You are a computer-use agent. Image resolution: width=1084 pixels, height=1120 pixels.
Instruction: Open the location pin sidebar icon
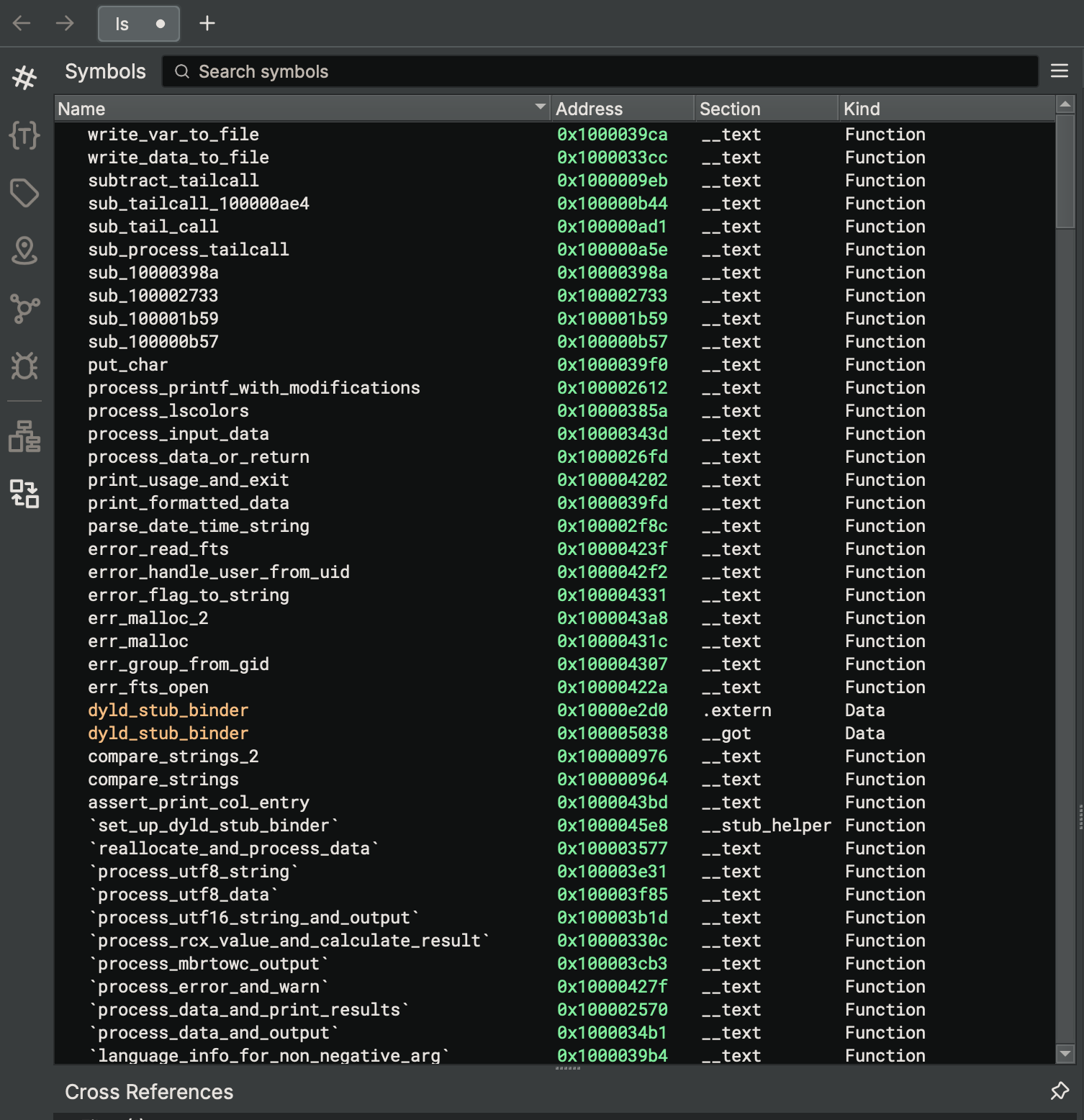click(x=24, y=250)
